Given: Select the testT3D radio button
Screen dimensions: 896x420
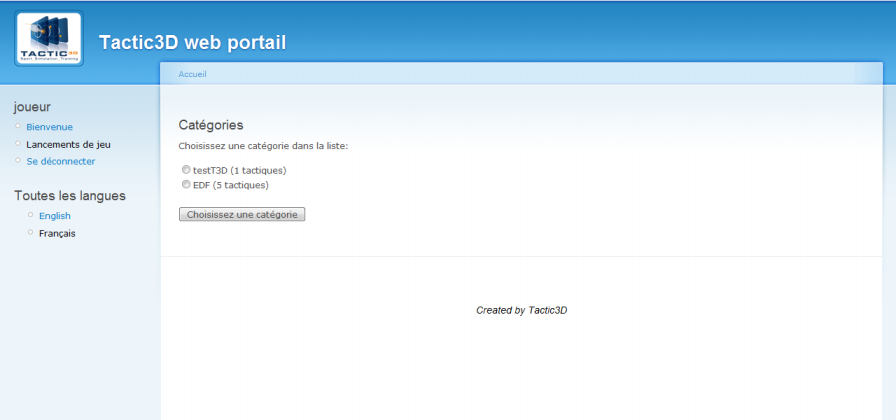Looking at the screenshot, I should tap(186, 170).
